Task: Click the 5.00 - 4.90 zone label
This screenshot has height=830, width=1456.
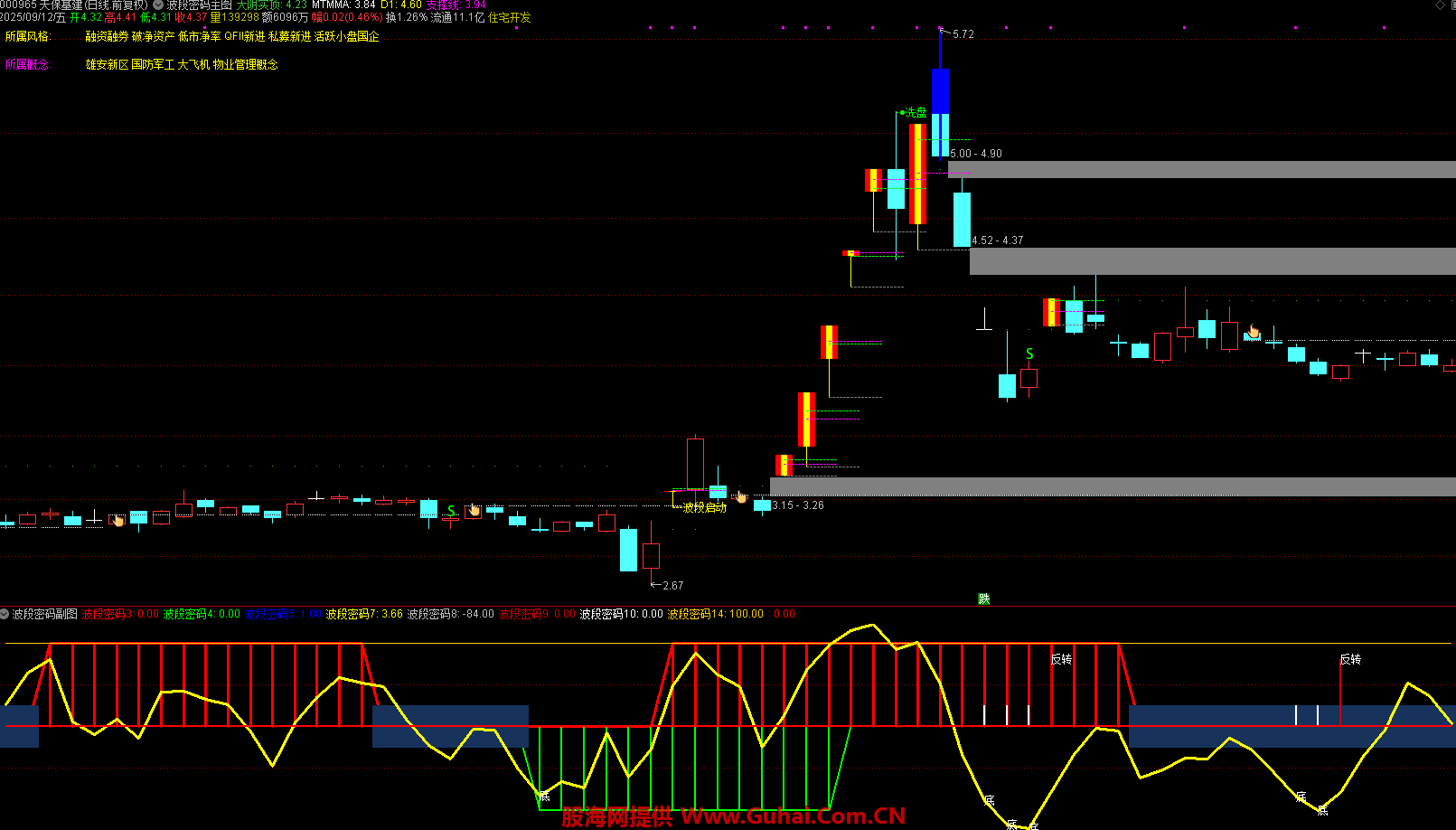Action: [x=976, y=154]
